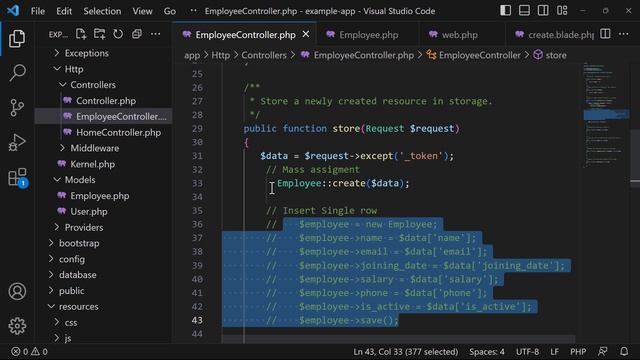Open the Edit menu
Viewport: 640px width, 360px height.
click(x=64, y=11)
